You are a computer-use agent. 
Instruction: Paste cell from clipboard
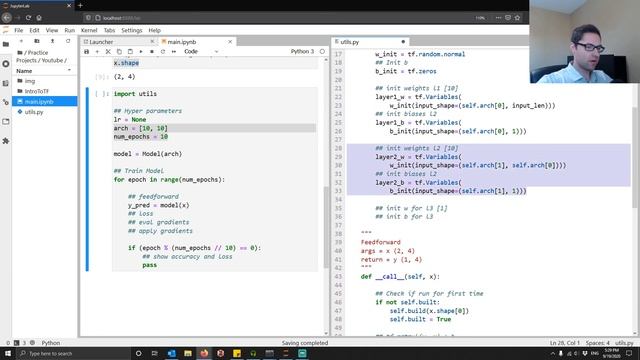[130, 52]
